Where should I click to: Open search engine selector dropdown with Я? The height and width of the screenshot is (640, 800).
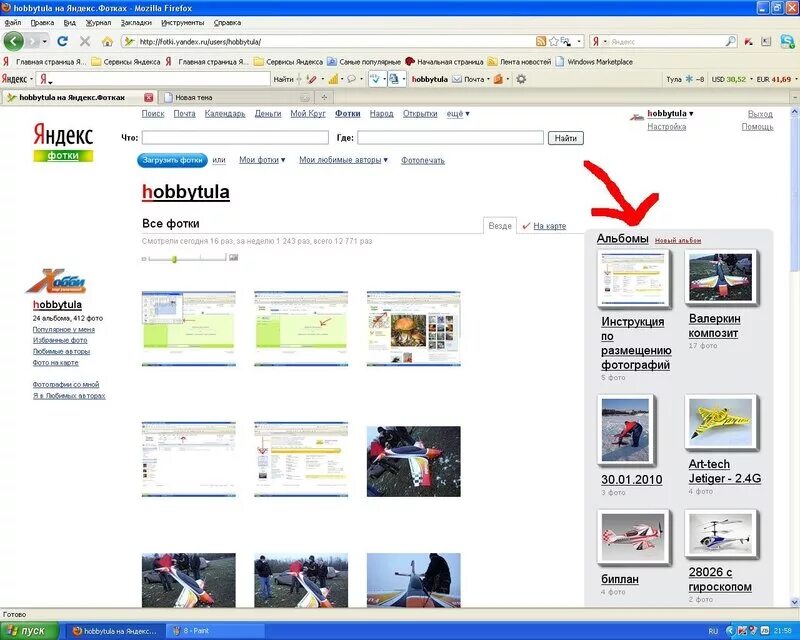pyautogui.click(x=599, y=41)
